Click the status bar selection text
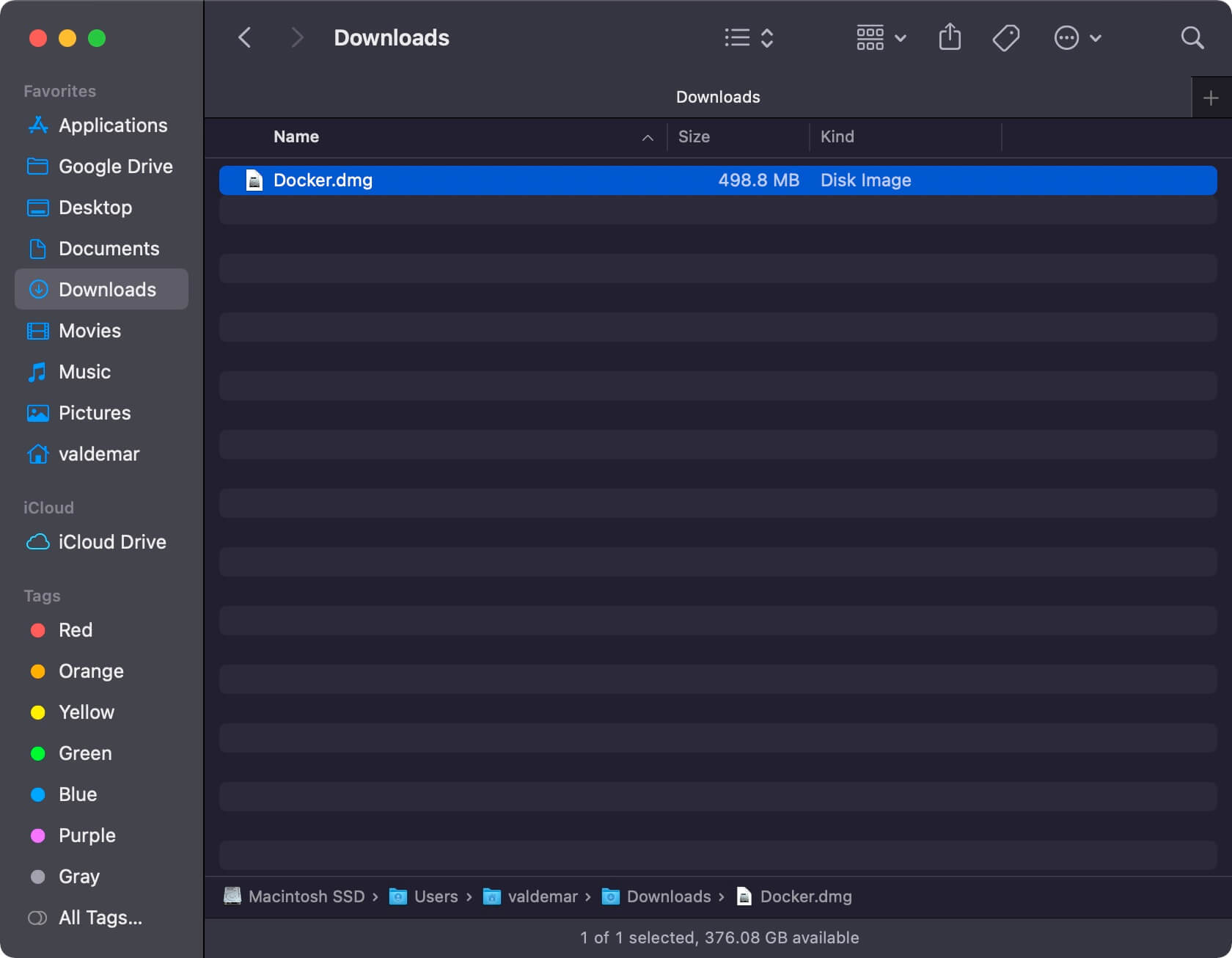 [x=719, y=937]
